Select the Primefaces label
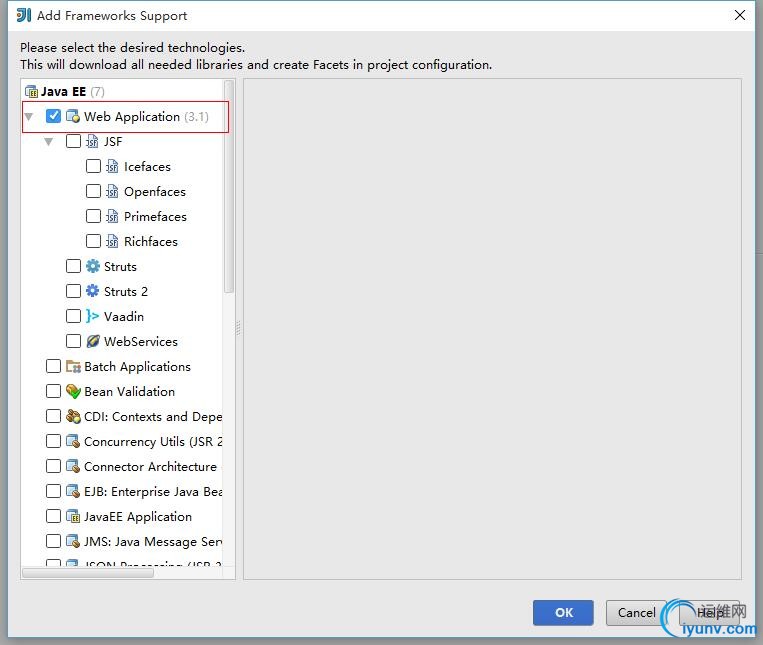763x645 pixels. (155, 216)
